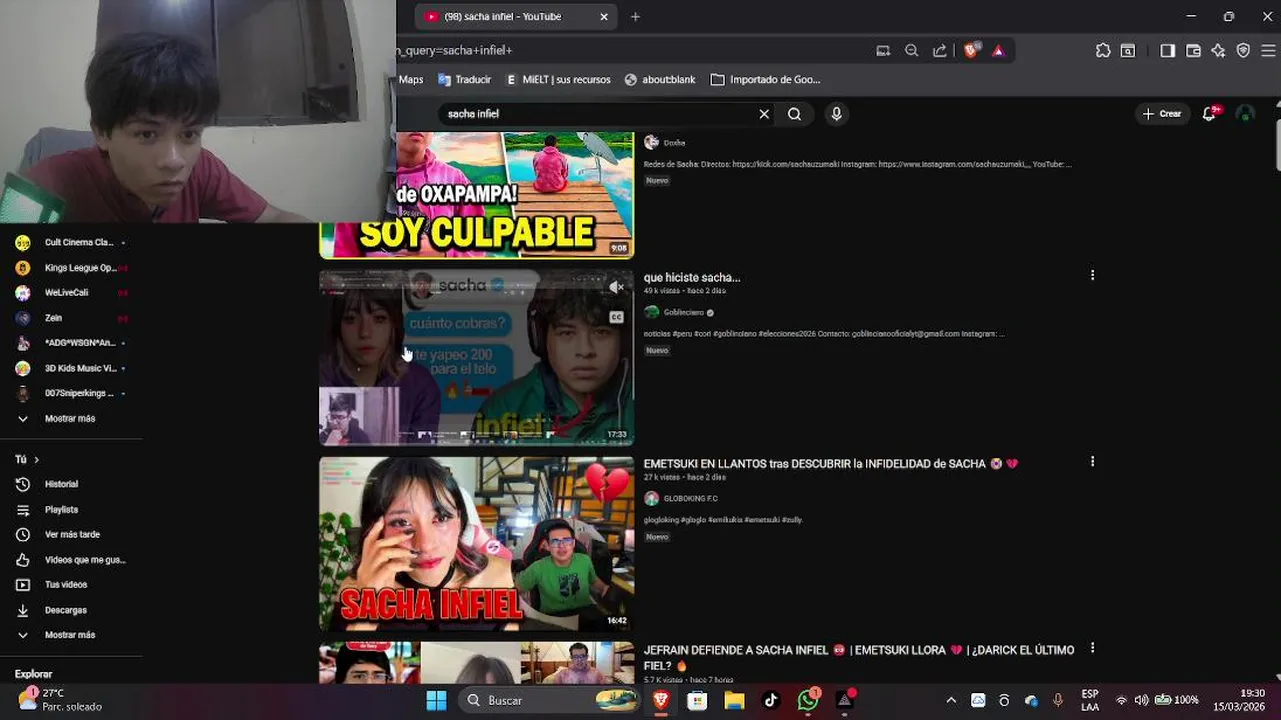Open Brave main hamburger menu
Viewport: 1281px width, 720px height.
point(1269,50)
